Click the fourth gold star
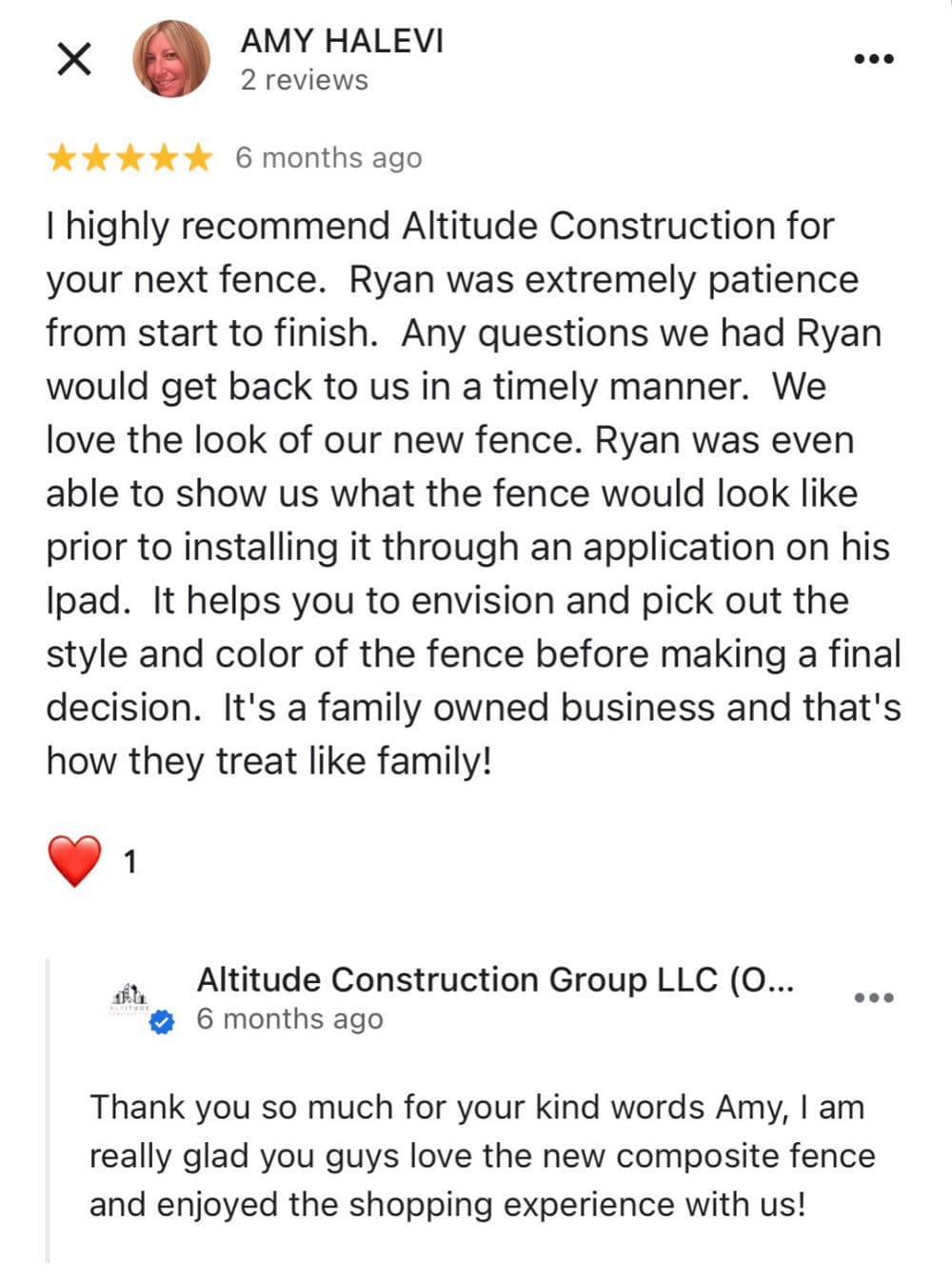The width and height of the screenshot is (952, 1283). click(164, 157)
